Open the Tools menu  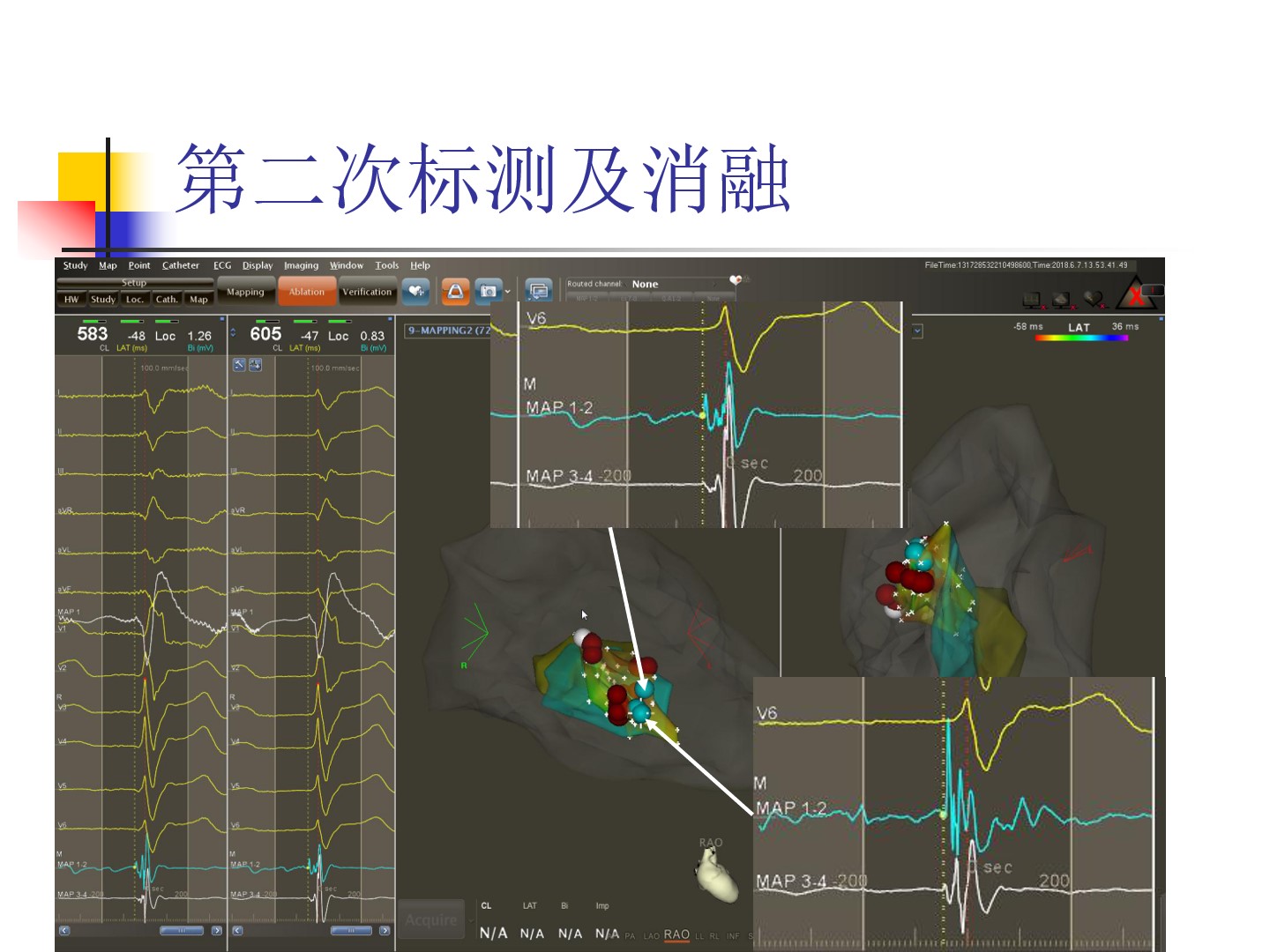pos(387,265)
